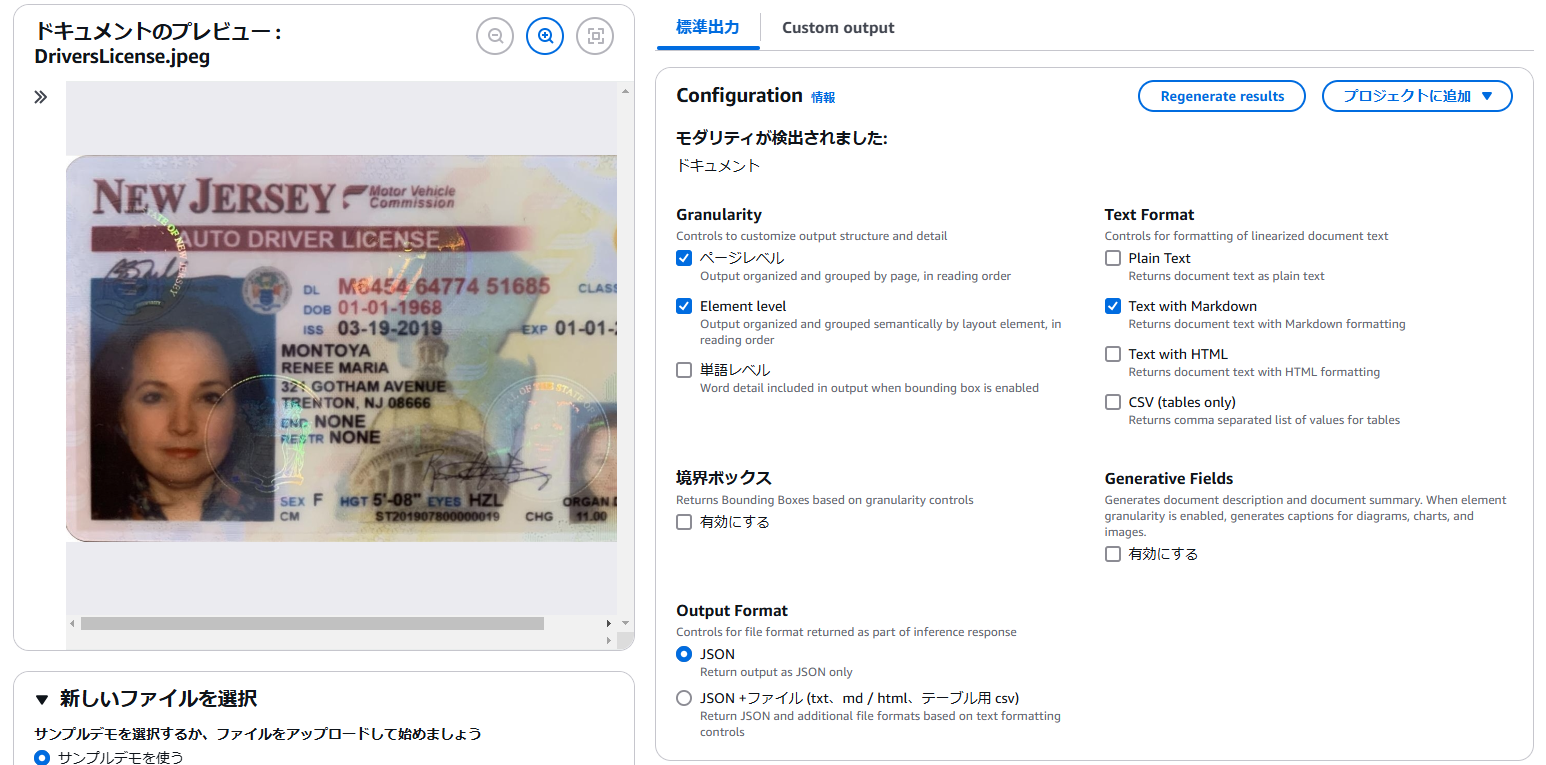Screen dimensions: 1546x765
Task: Enable Text with HTML checkbox
Action: [x=1113, y=354]
